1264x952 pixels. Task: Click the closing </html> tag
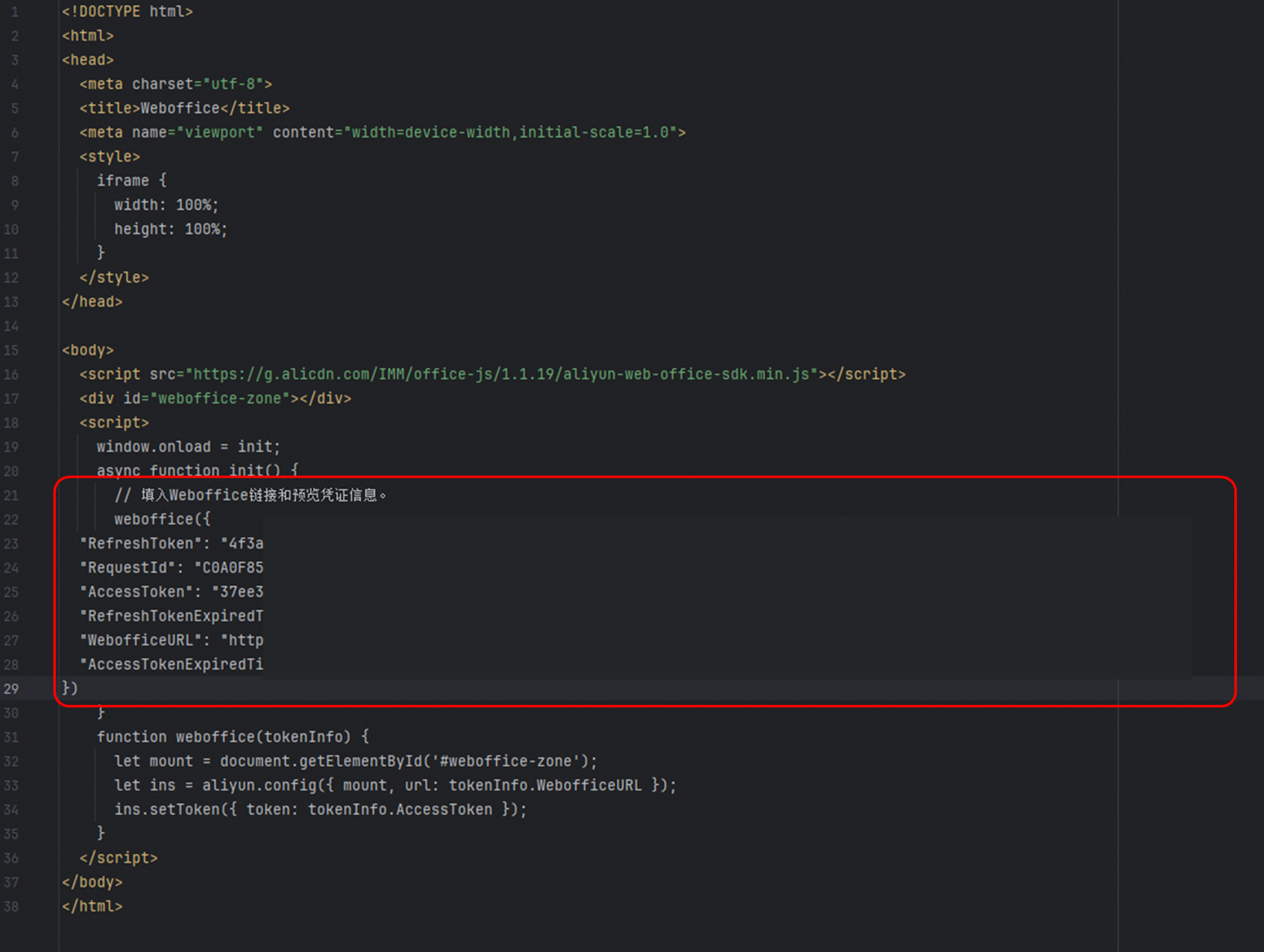[x=92, y=906]
